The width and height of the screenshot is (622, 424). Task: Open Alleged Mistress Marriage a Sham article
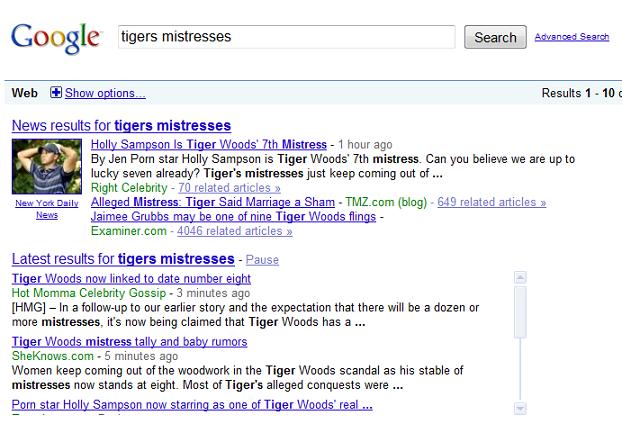pos(214,202)
